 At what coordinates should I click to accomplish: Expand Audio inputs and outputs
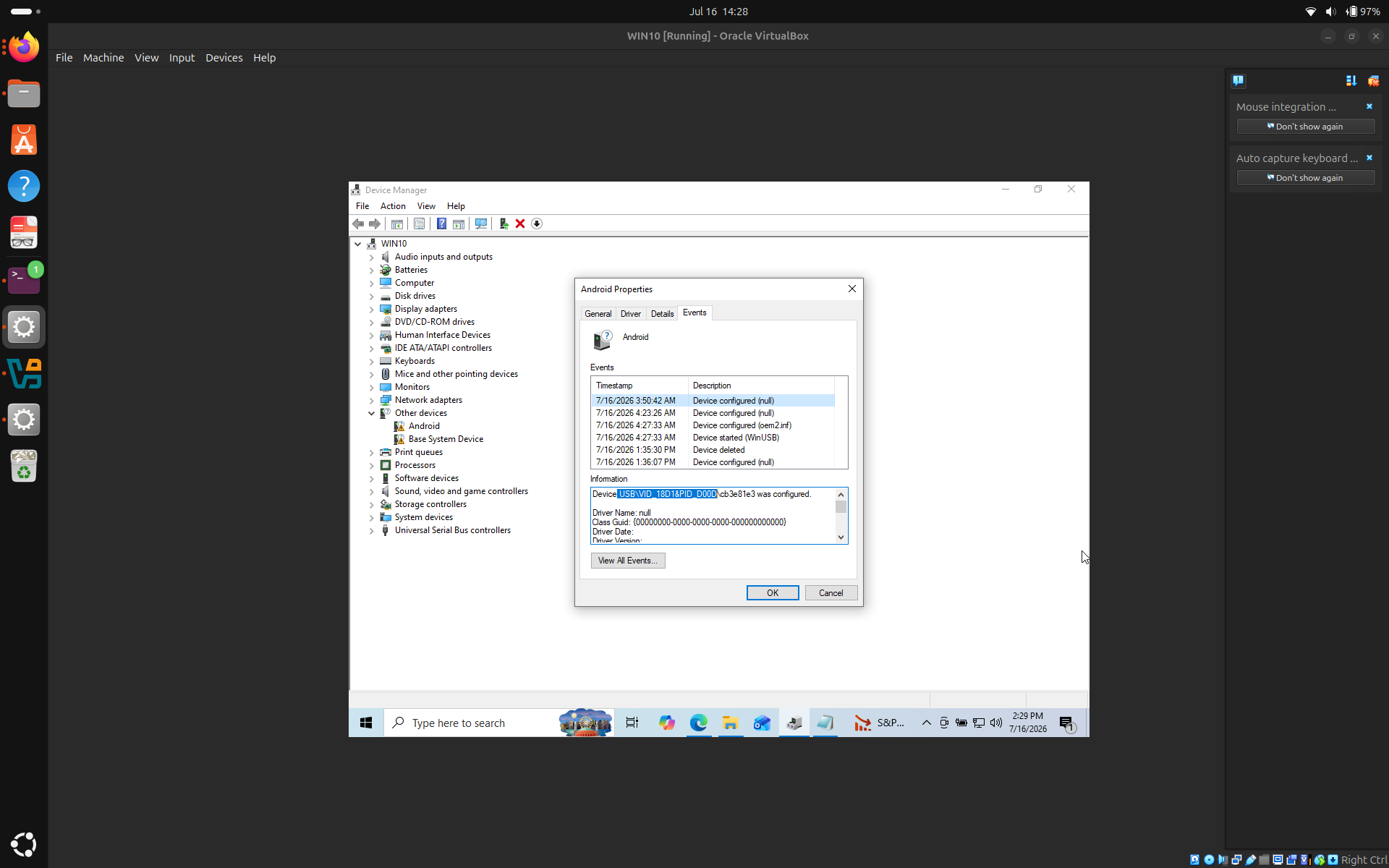point(372,258)
